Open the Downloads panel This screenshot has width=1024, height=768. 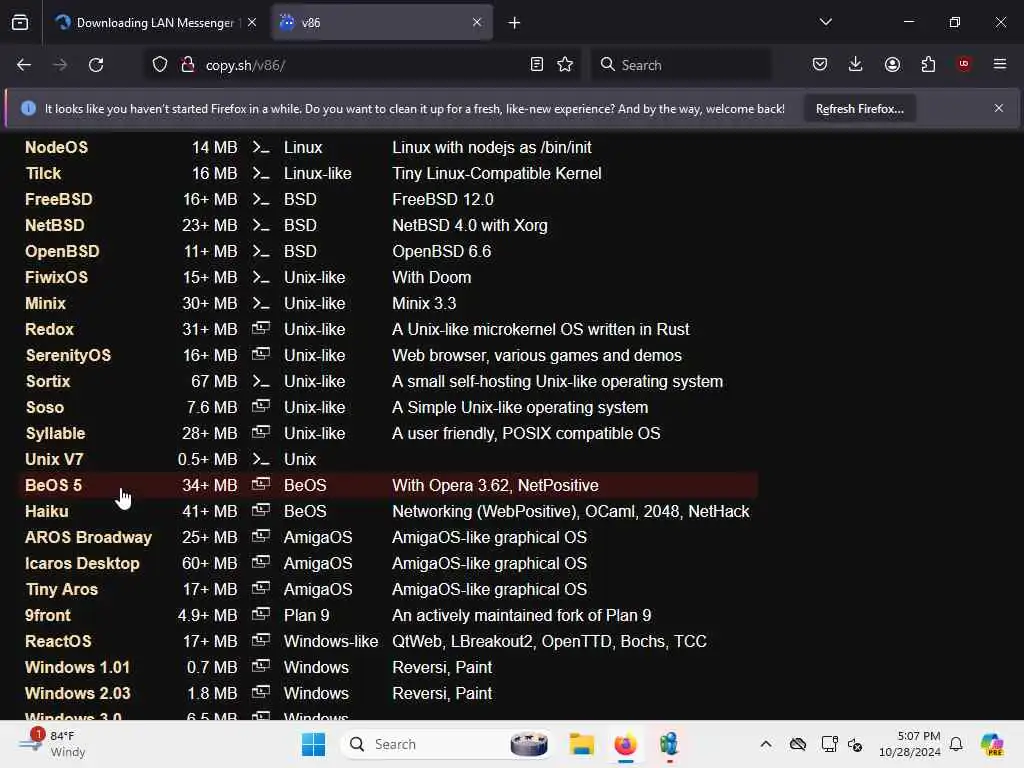pyautogui.click(x=856, y=65)
